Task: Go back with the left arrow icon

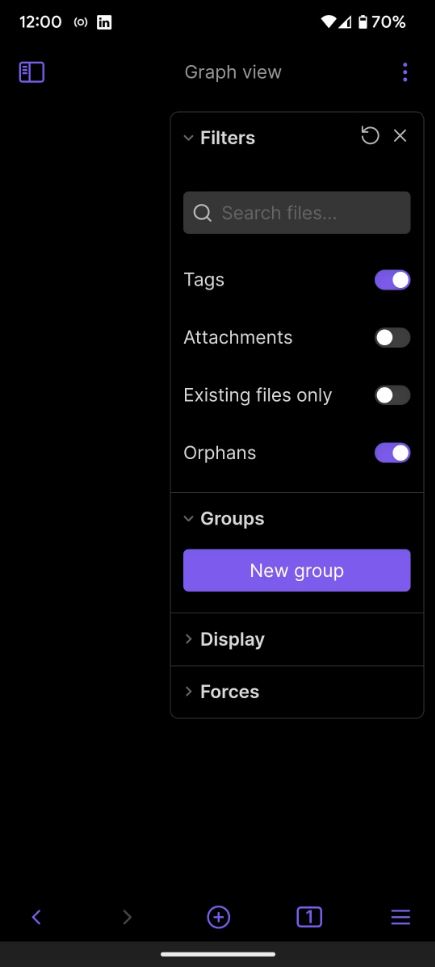Action: [36, 917]
